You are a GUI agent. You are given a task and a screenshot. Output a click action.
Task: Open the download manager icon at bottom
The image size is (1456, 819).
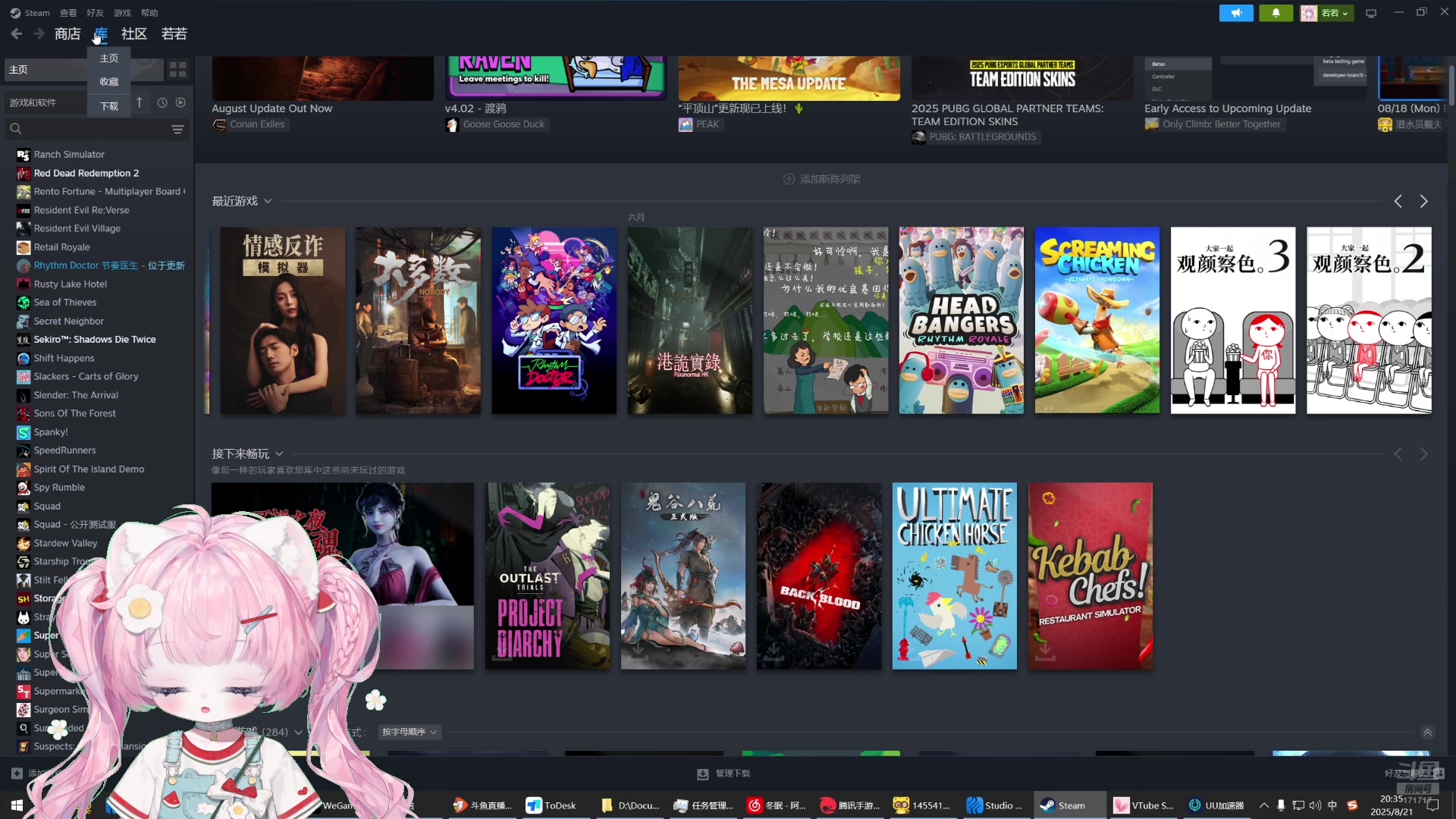[703, 773]
